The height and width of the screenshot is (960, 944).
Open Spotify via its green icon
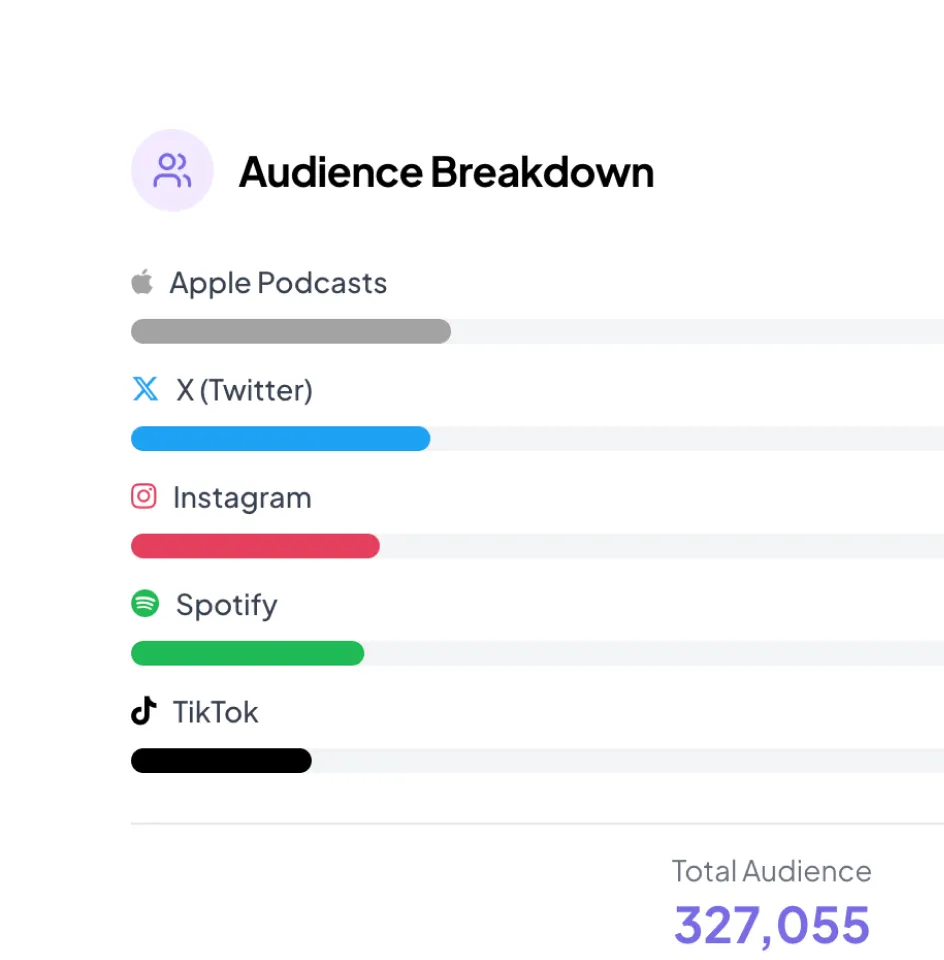tap(144, 603)
